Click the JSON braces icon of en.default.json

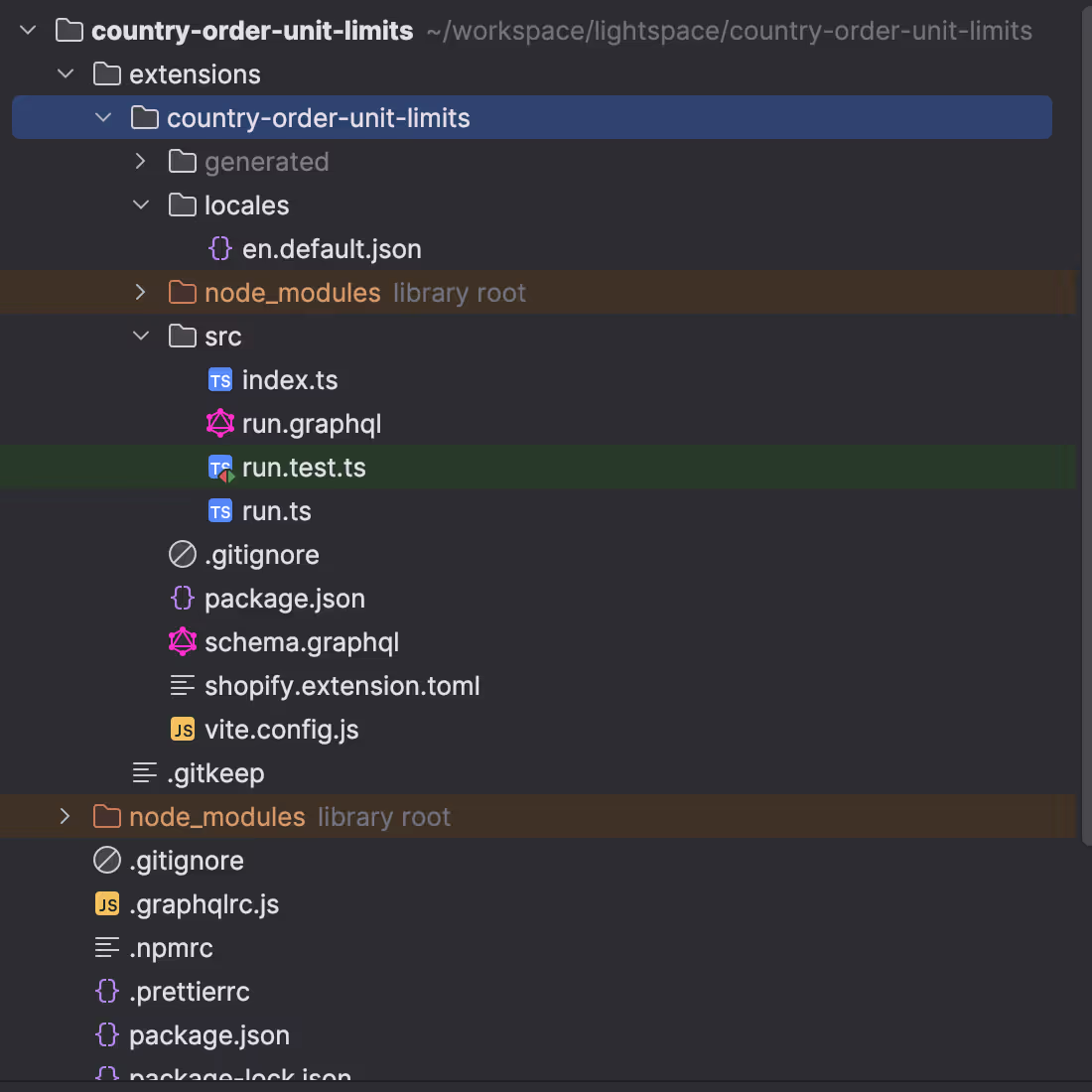click(x=220, y=248)
